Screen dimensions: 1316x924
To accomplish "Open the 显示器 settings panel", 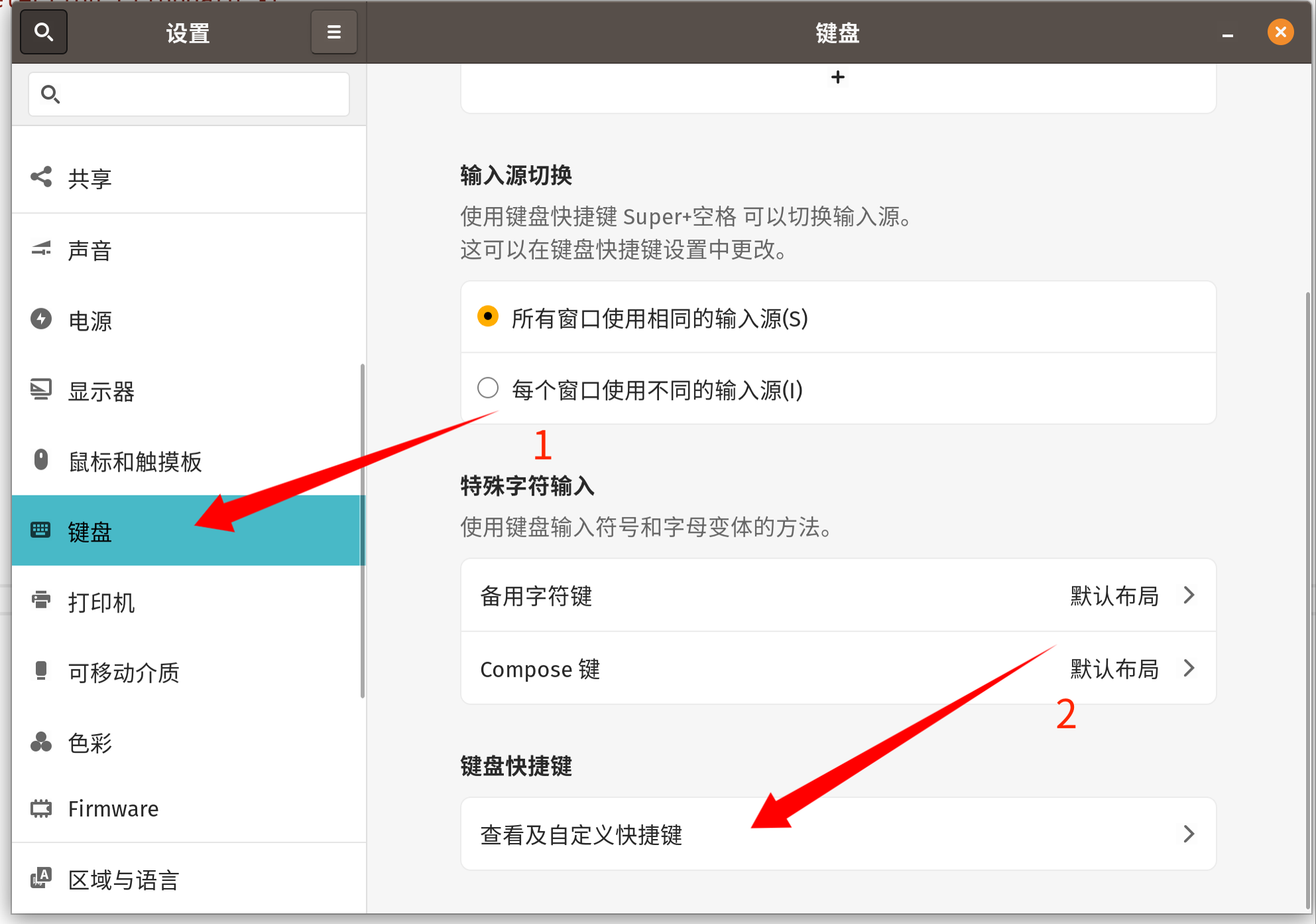I will pyautogui.click(x=189, y=390).
